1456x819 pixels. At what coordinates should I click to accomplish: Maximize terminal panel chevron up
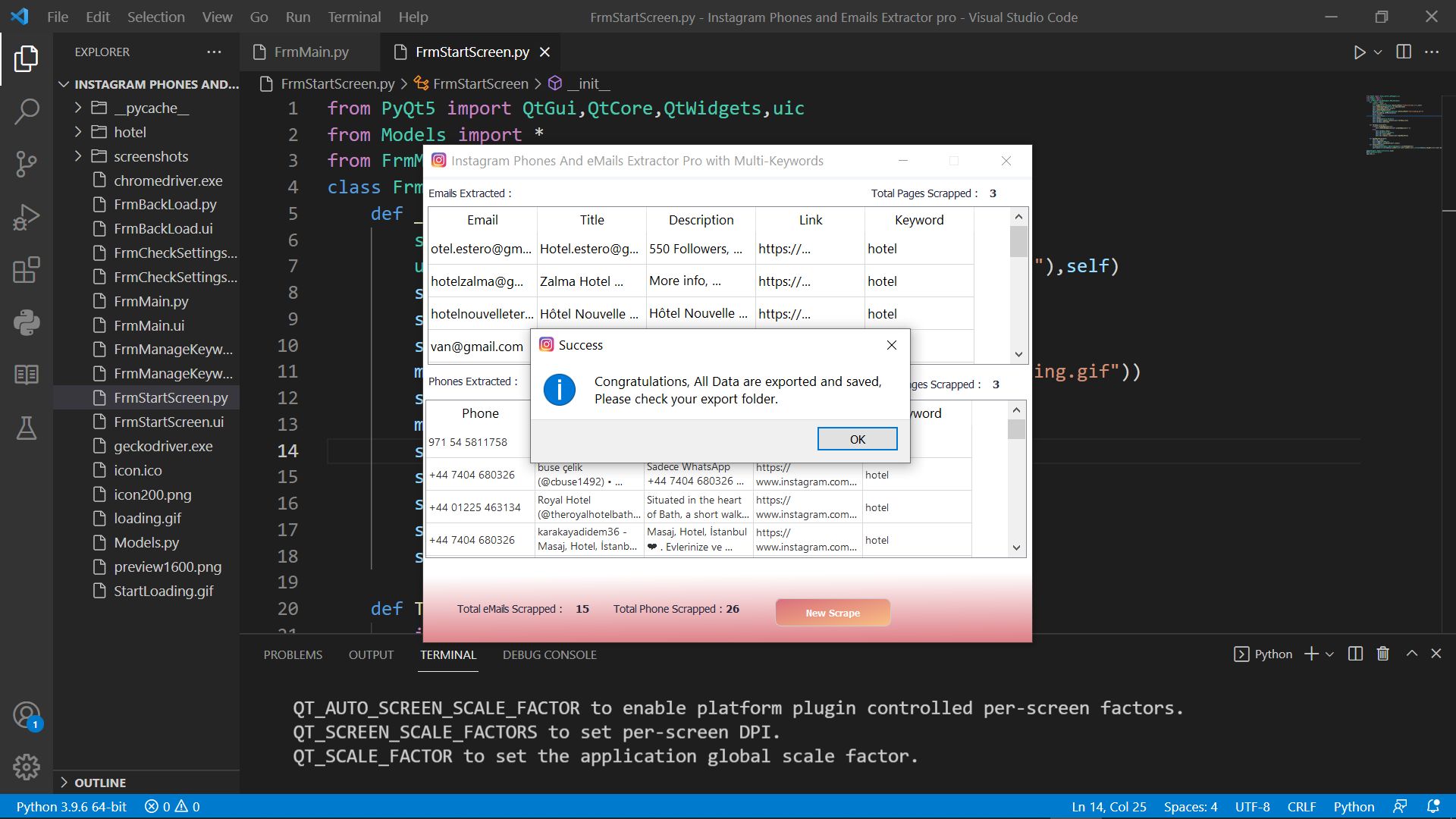(x=1412, y=654)
